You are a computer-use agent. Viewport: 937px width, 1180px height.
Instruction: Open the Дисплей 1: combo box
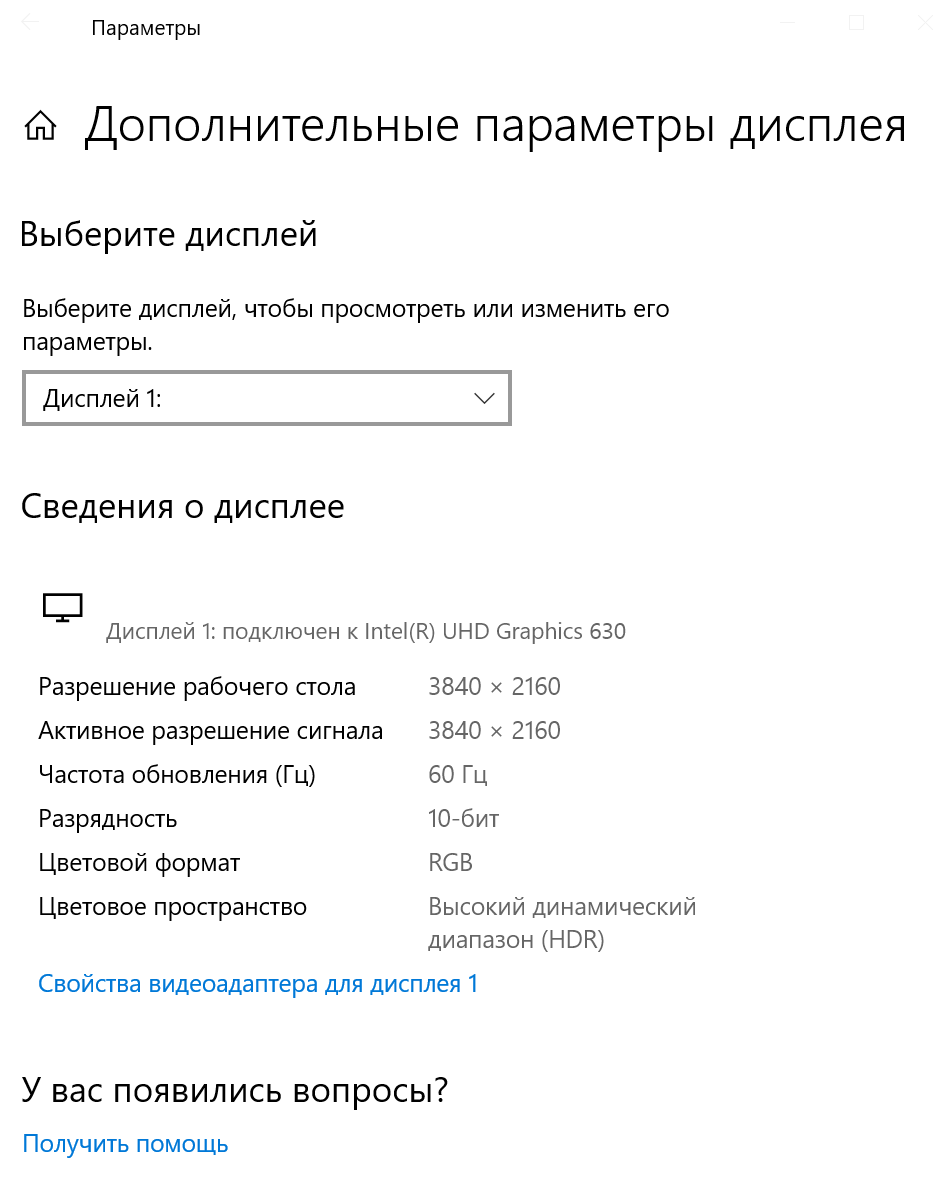tap(266, 398)
